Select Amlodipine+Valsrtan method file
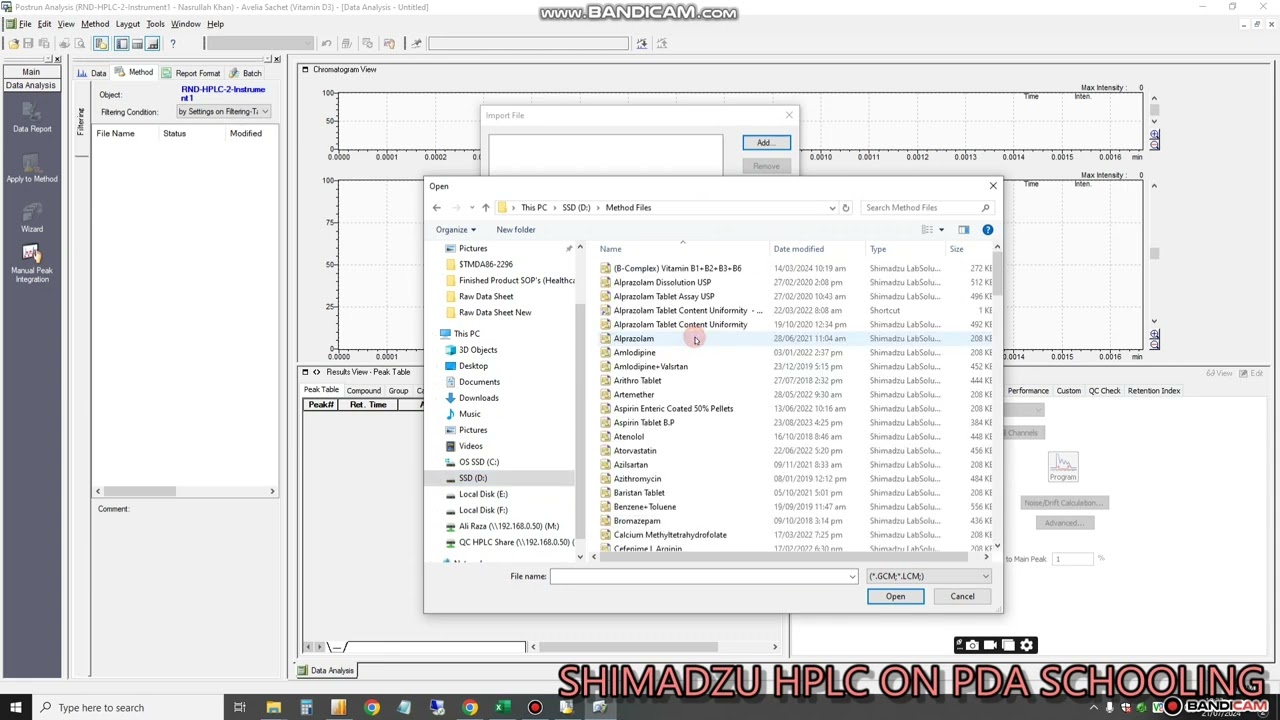Screen dimensions: 1280x720 pos(650,367)
